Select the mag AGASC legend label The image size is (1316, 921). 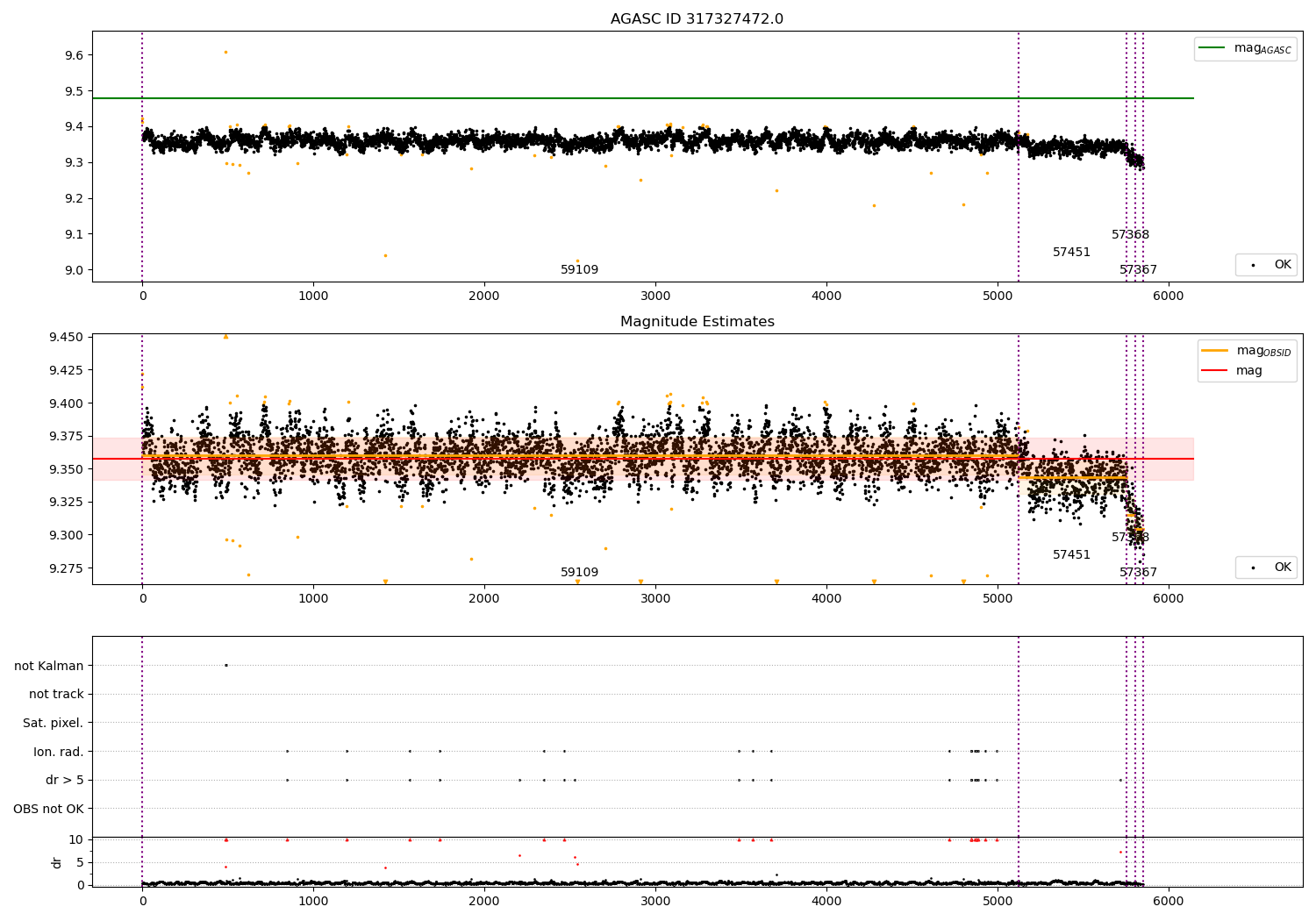coord(1262,49)
